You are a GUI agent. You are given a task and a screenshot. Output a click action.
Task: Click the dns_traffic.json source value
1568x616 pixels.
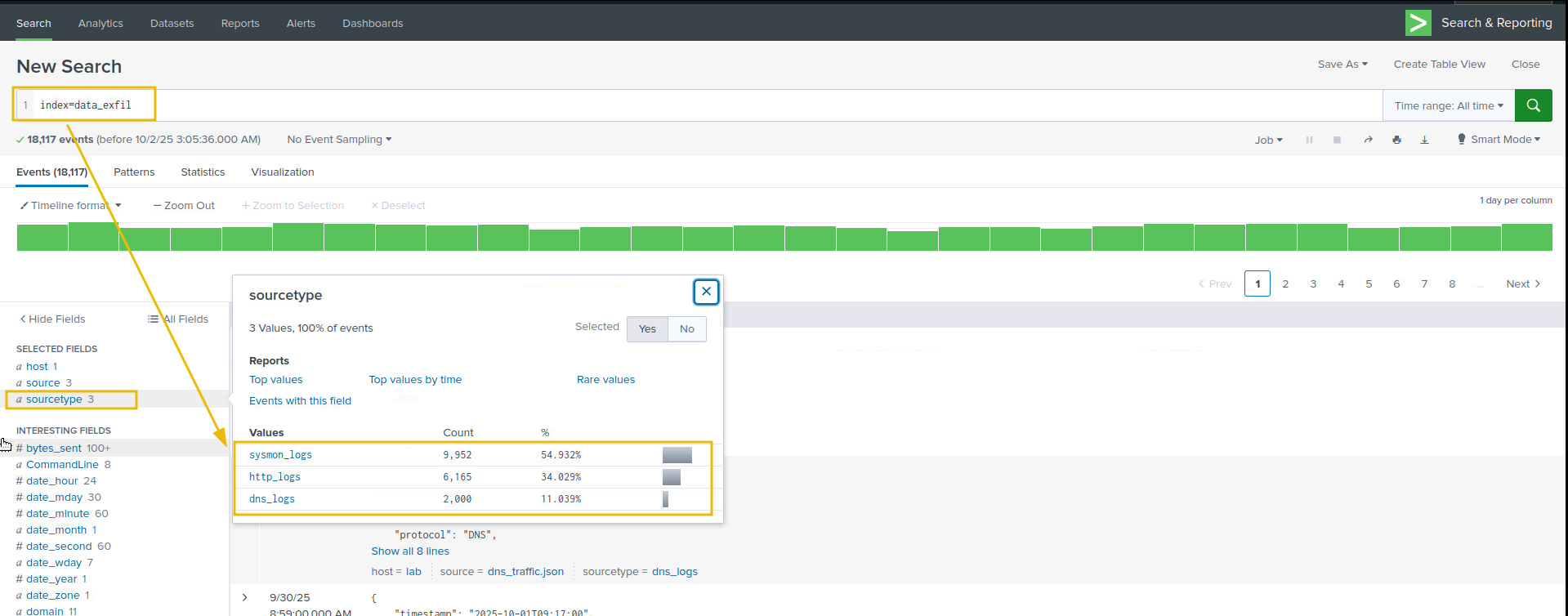(525, 572)
